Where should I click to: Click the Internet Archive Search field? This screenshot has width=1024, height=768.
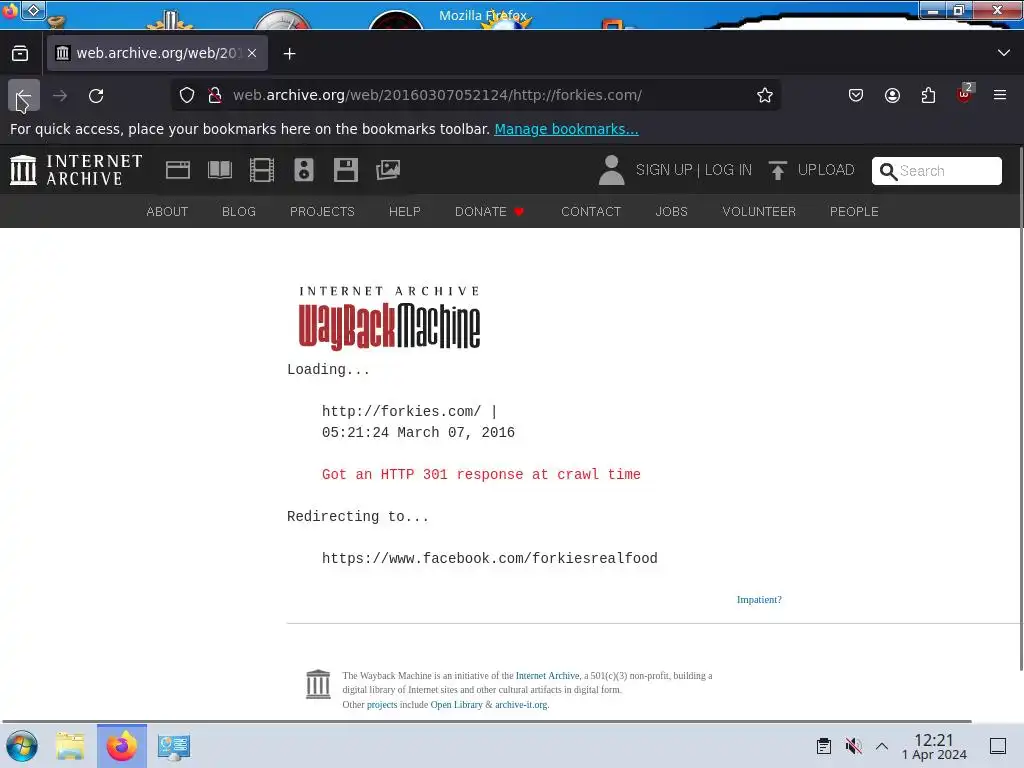coord(936,171)
